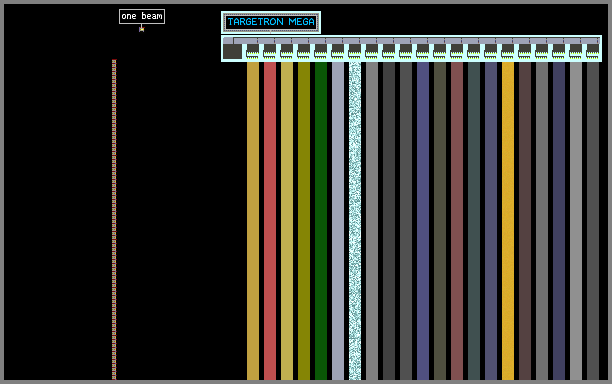Click the large dark square left of the emitters

pos(233,52)
